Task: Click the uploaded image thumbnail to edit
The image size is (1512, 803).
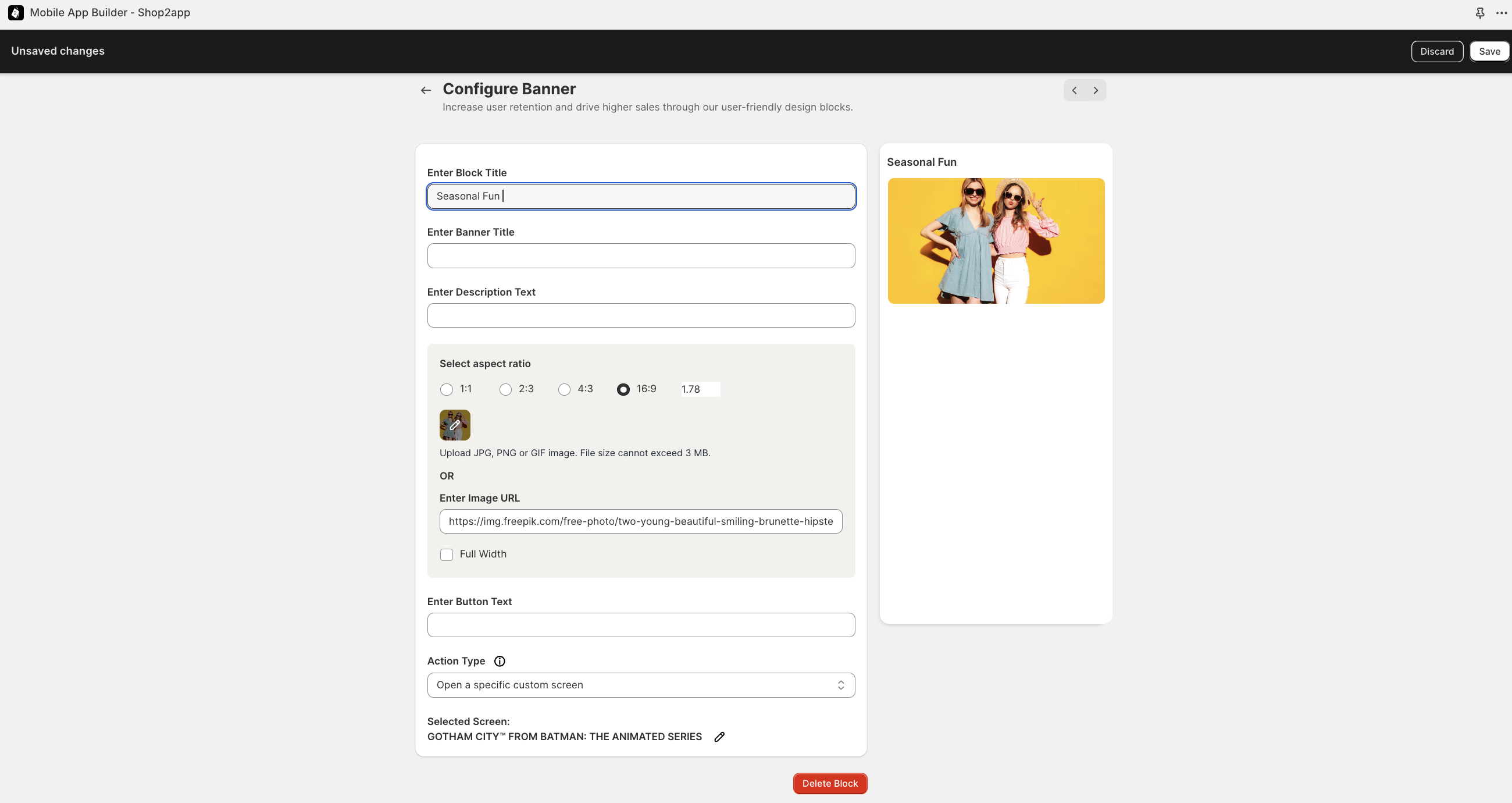Action: (x=455, y=425)
